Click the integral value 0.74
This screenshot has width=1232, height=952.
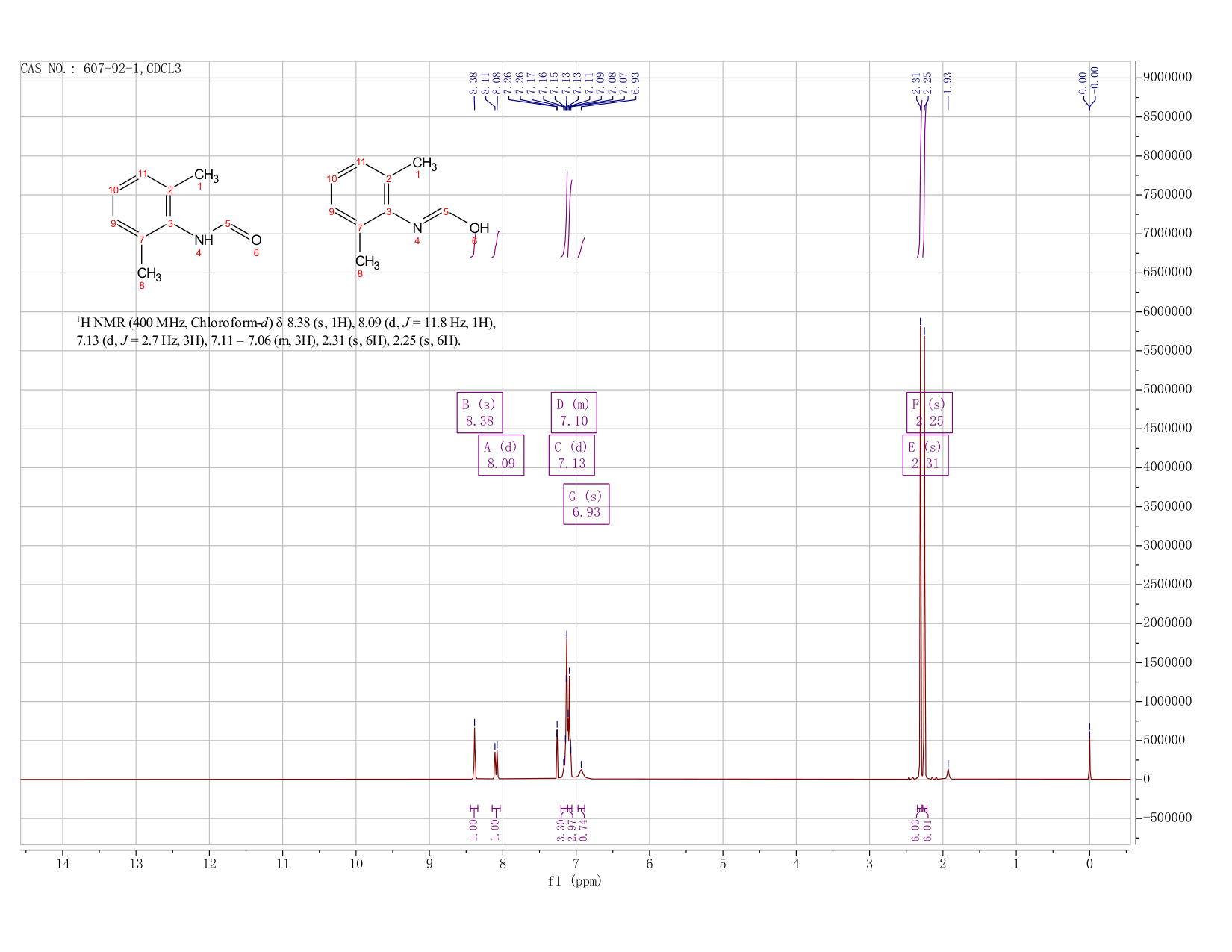tap(584, 830)
